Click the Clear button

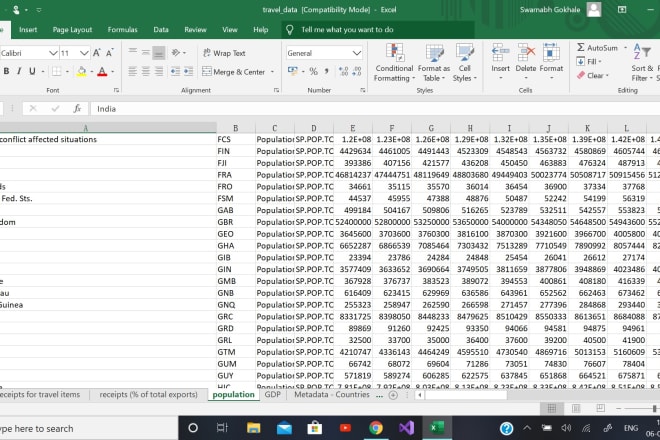point(593,76)
